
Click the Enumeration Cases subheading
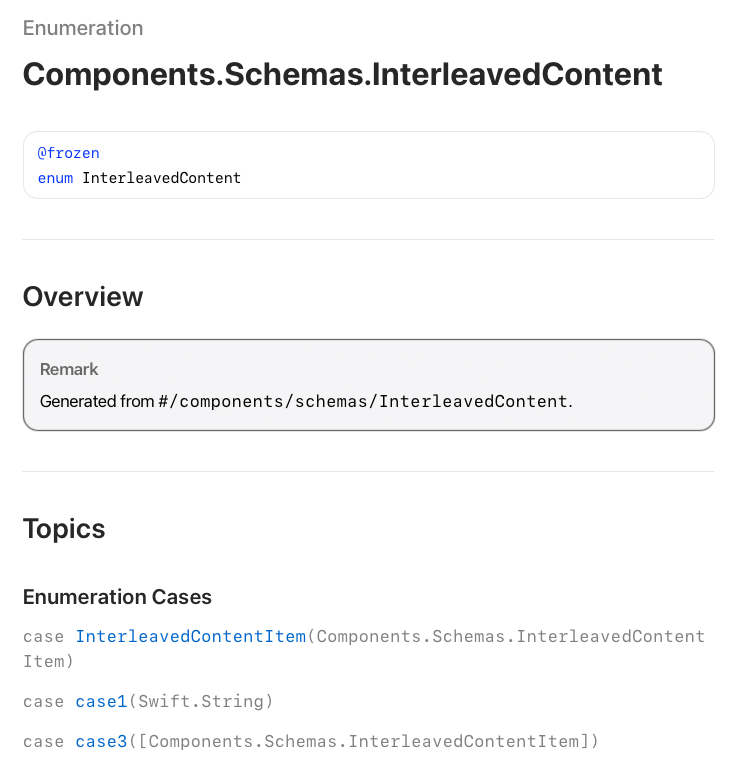tap(117, 597)
